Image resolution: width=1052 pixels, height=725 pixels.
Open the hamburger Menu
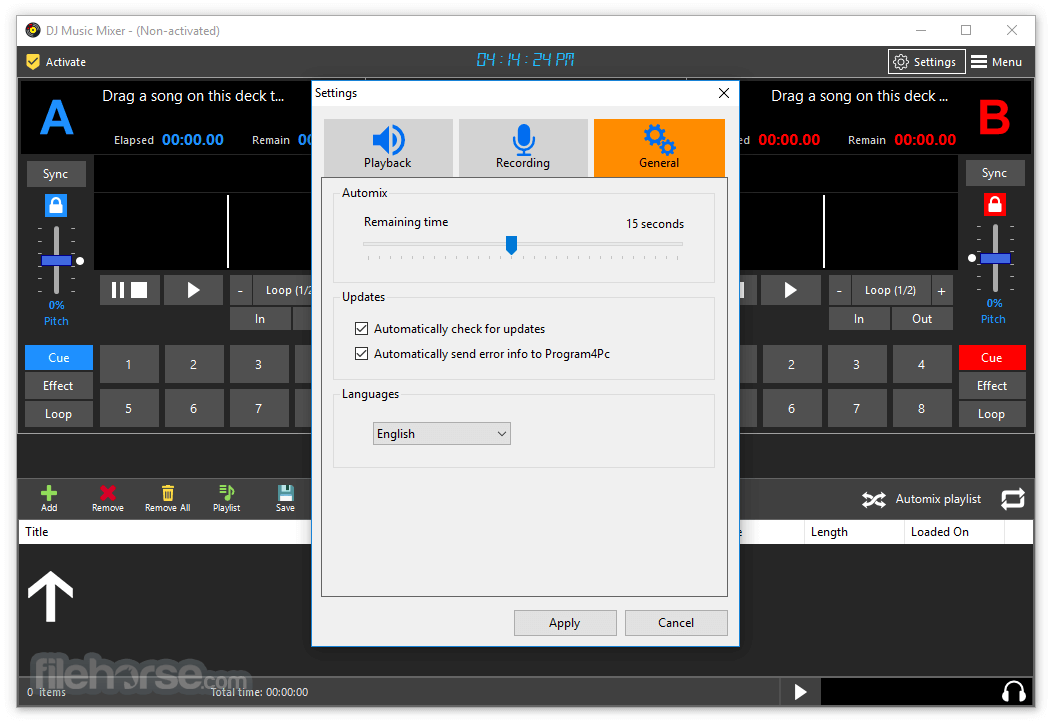pos(997,62)
